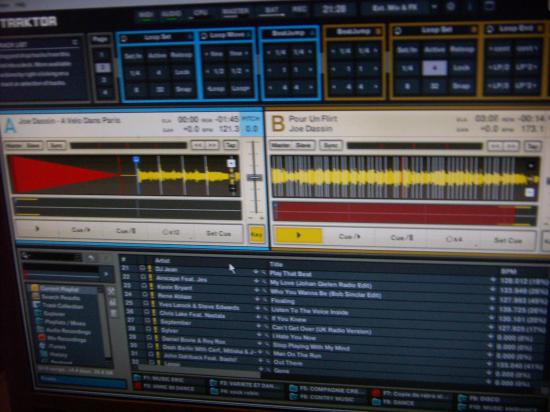Click Deck B letter icon
550x412 pixels.
[278, 124]
